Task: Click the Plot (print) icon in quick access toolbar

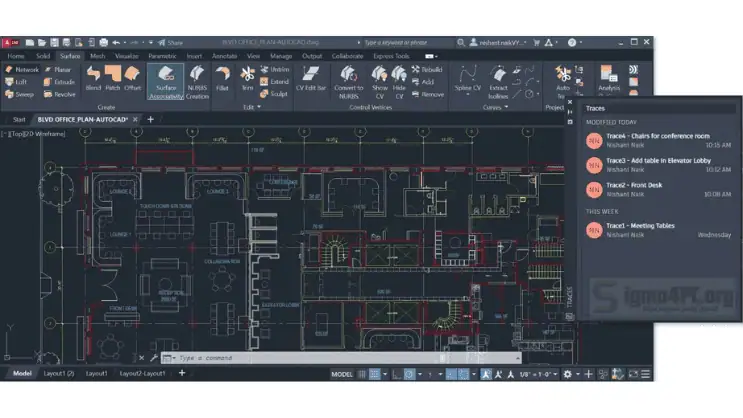Action: coord(104,43)
